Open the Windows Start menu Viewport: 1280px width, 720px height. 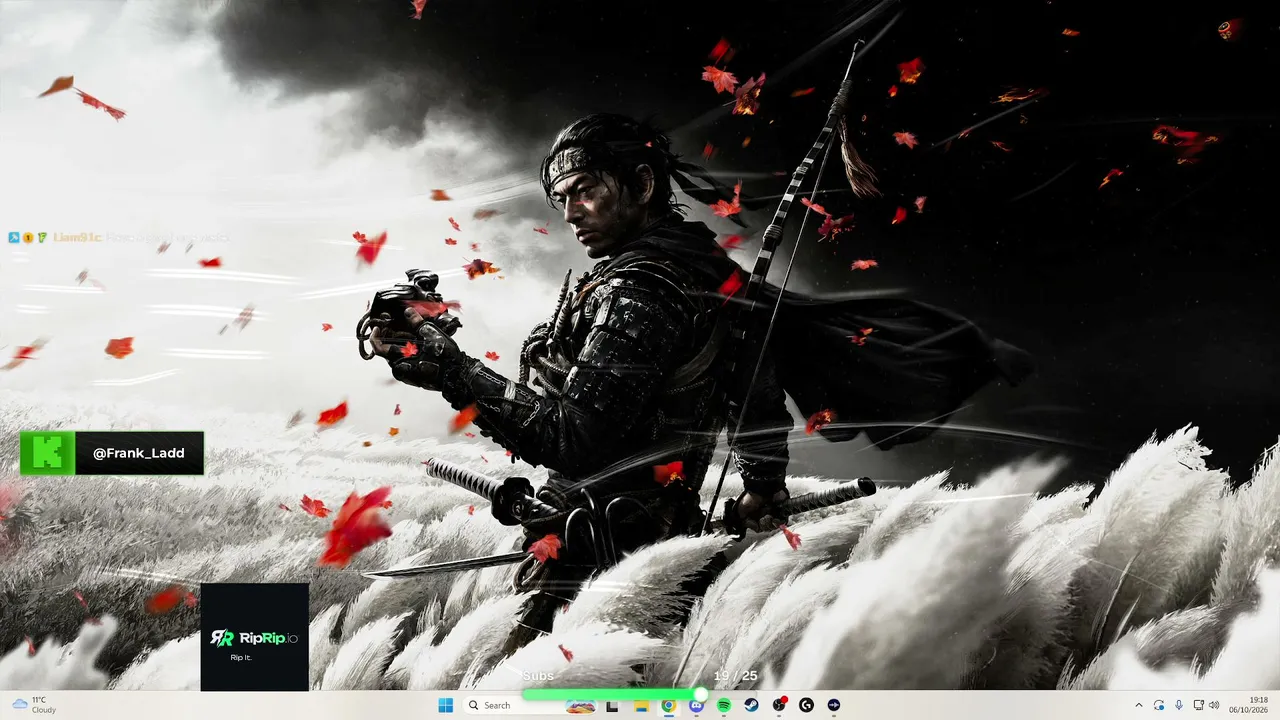(445, 705)
